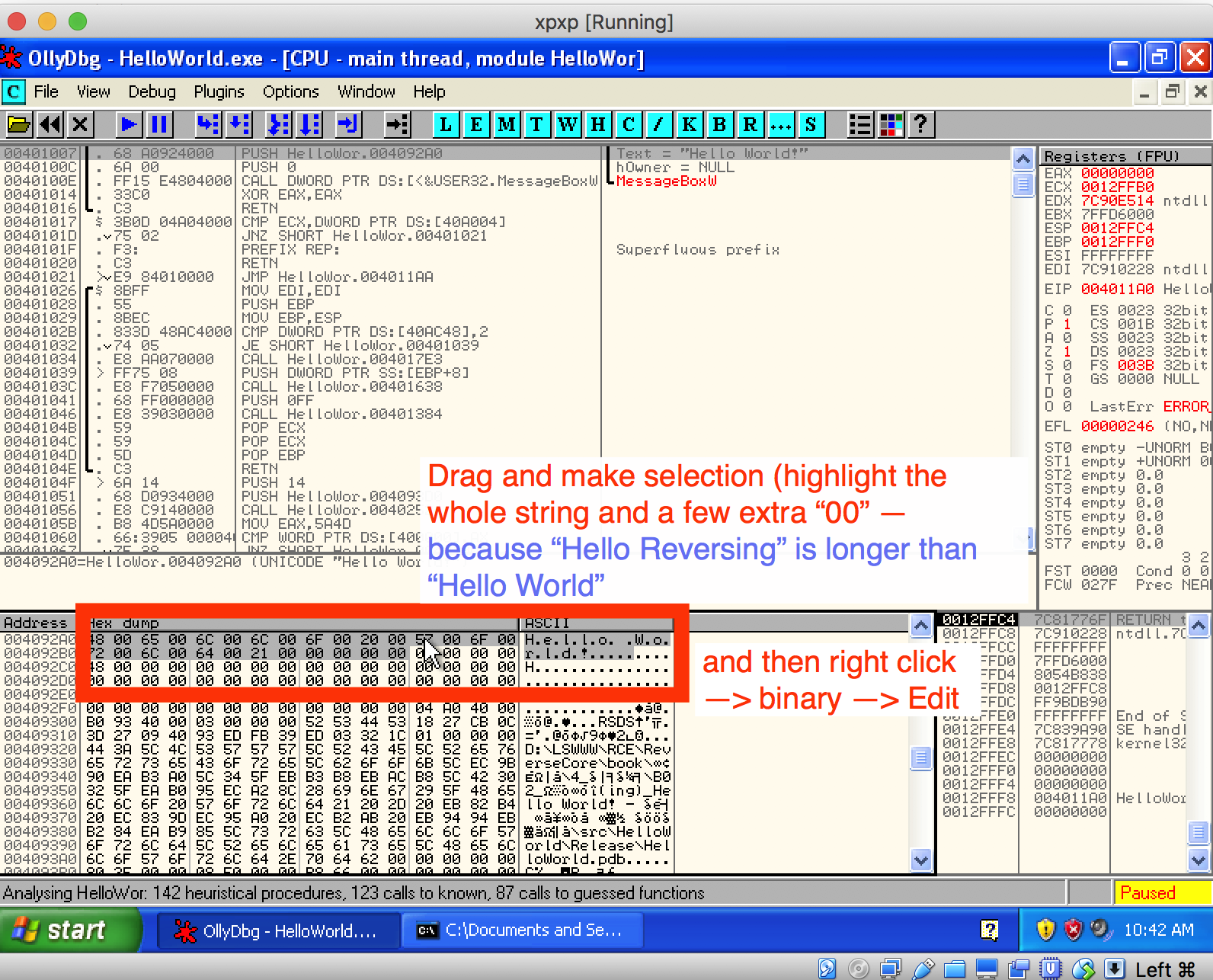Screen dimensions: 1213x980
Task: Click the question mark help icon
Action: click(x=921, y=124)
